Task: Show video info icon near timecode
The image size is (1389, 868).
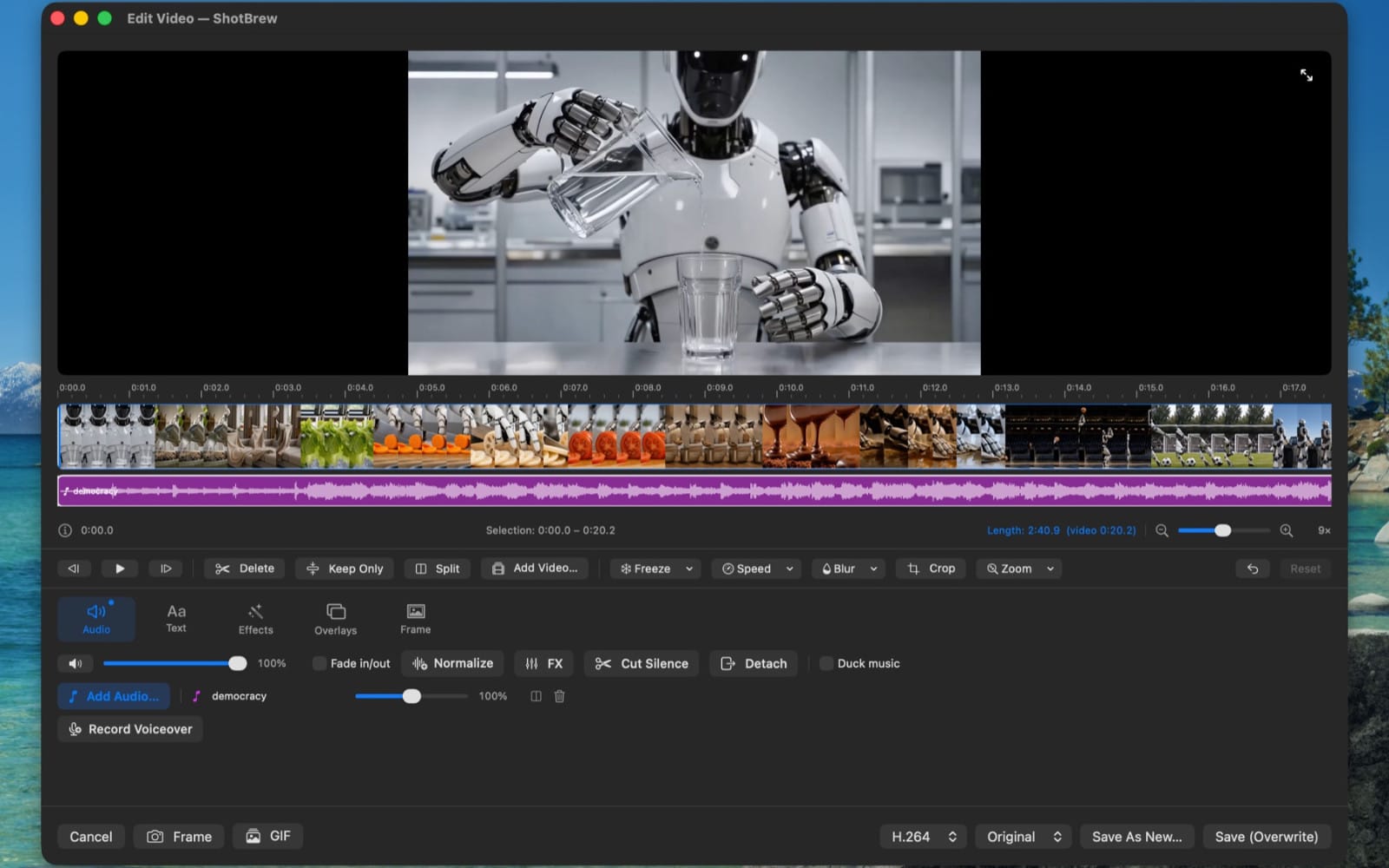Action: (x=65, y=530)
